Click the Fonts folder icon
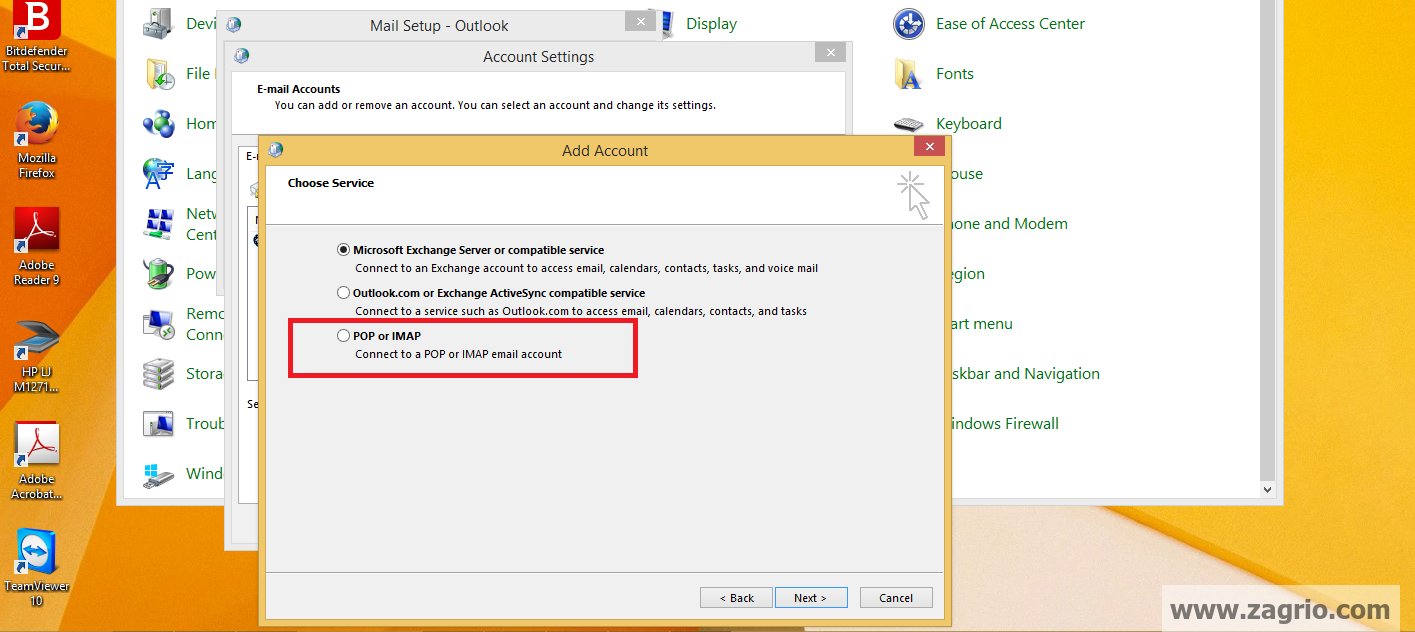The image size is (1415, 632). click(908, 74)
